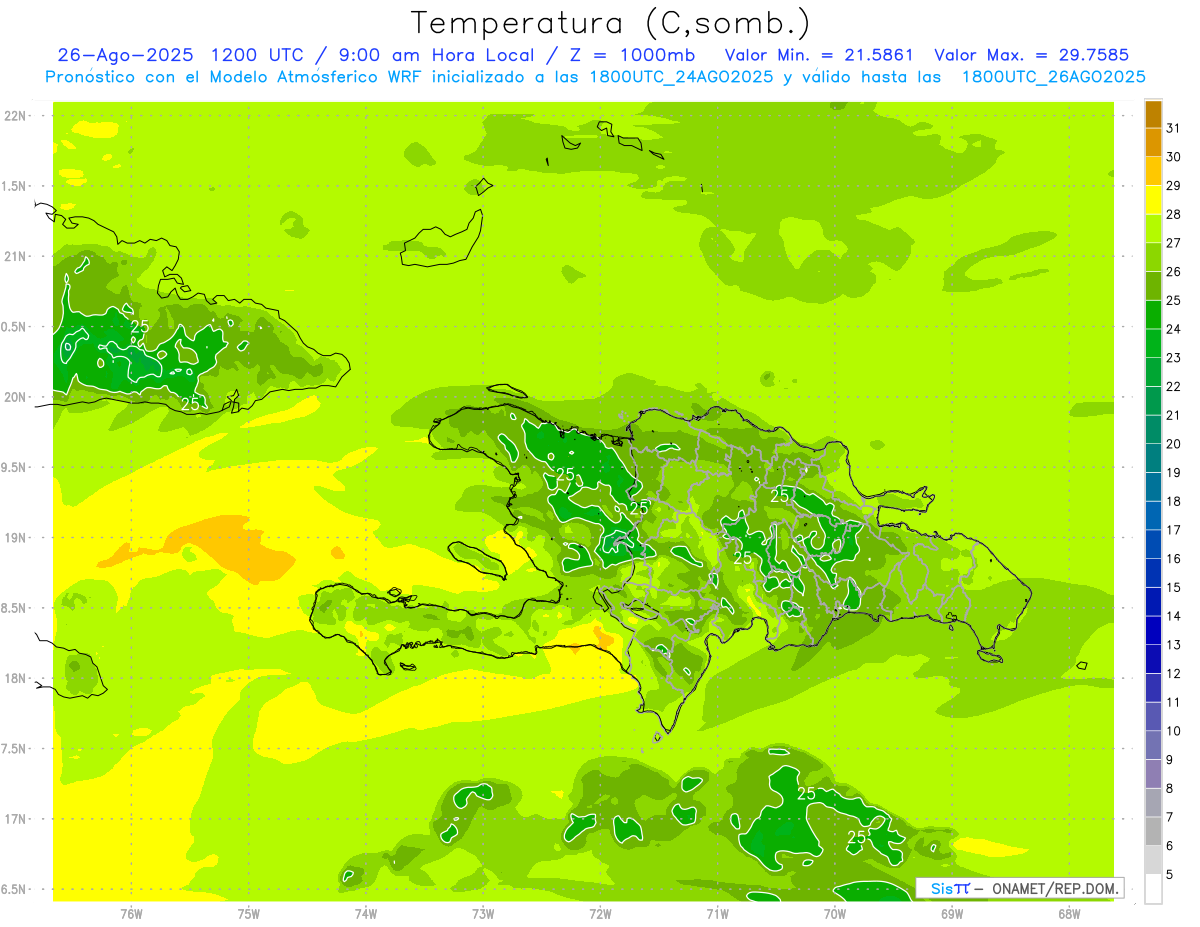
Task: Pick the orange swatch between 30 and 31
Action: point(1153,142)
